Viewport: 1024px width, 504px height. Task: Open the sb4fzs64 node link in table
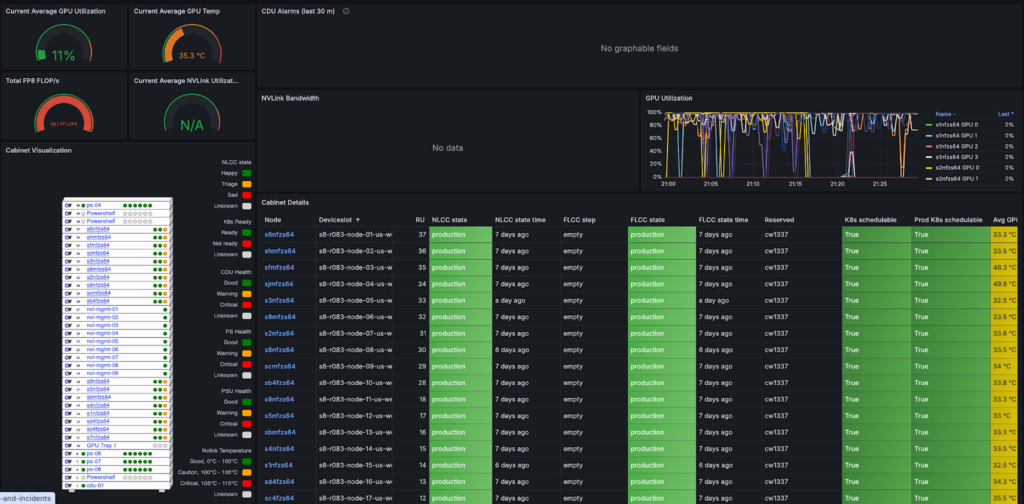coord(279,382)
